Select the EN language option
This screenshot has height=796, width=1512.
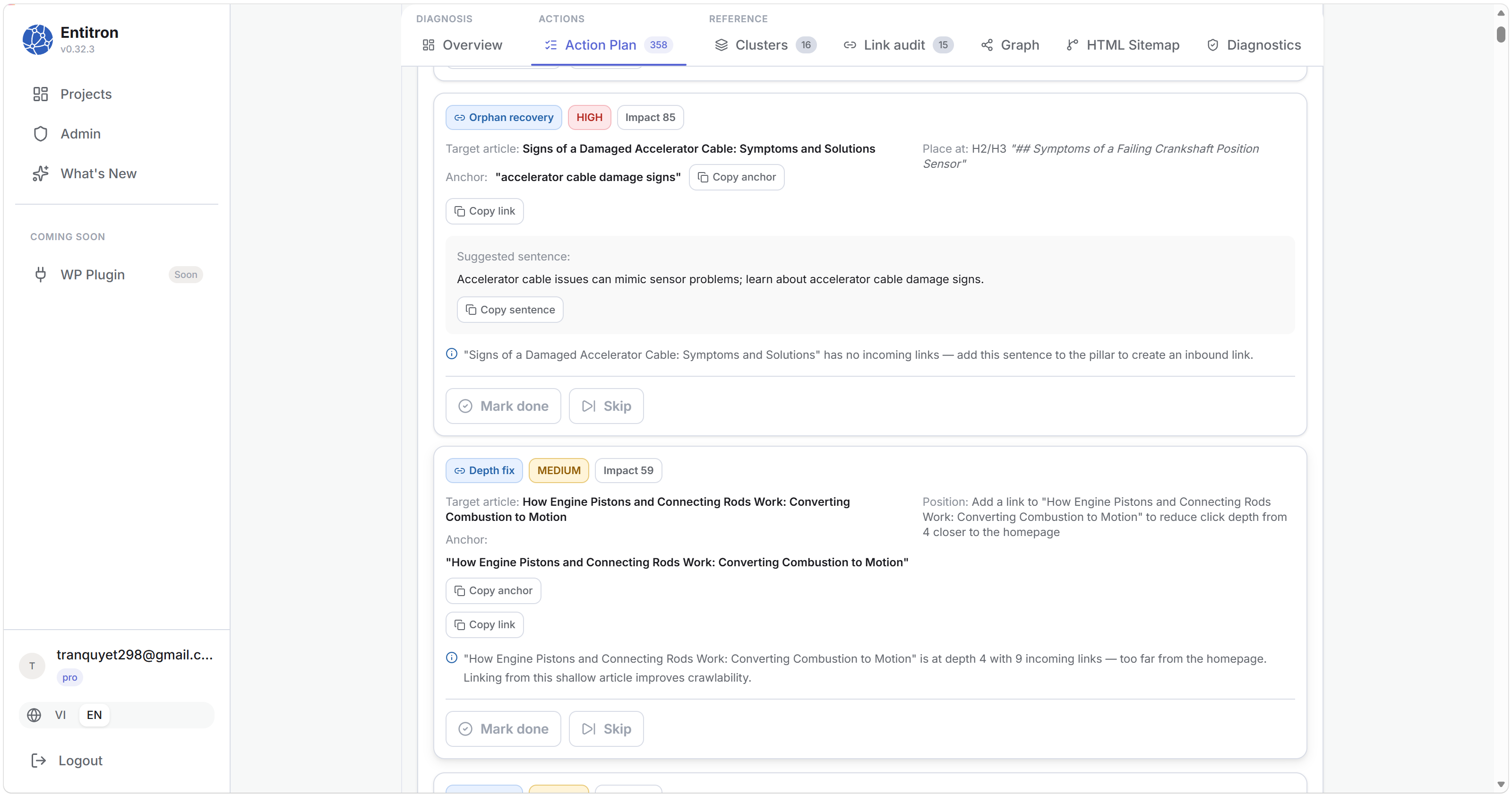94,716
